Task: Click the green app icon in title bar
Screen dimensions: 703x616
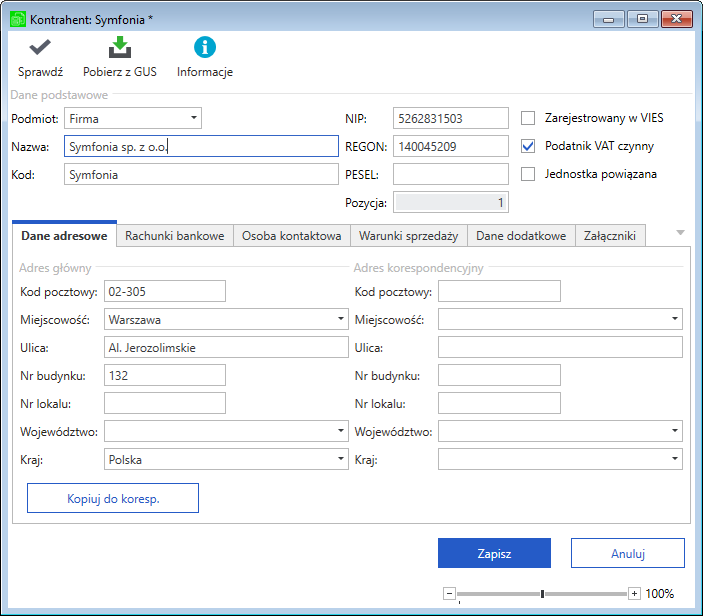Action: click(x=18, y=19)
